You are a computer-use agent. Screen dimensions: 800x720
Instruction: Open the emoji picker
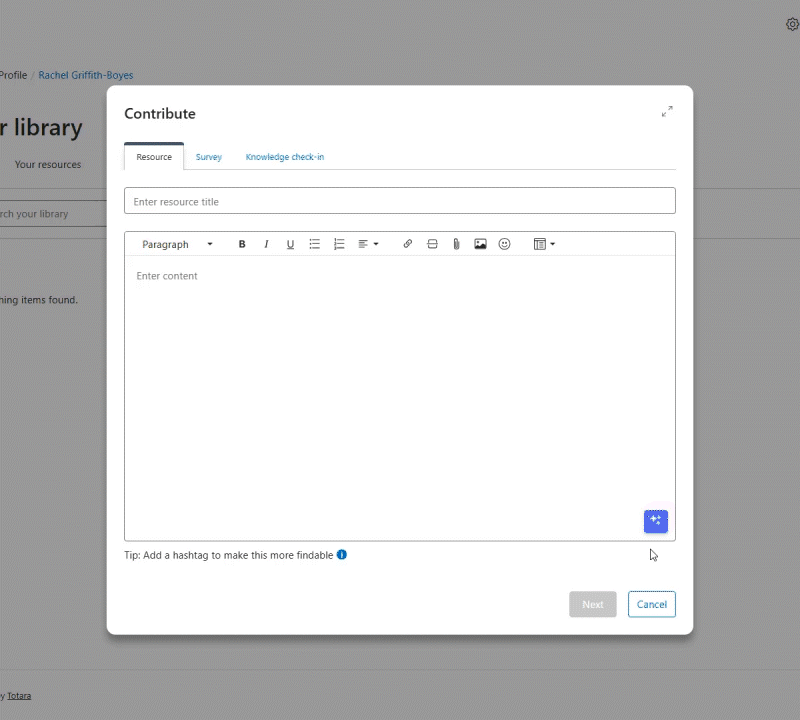(x=504, y=244)
